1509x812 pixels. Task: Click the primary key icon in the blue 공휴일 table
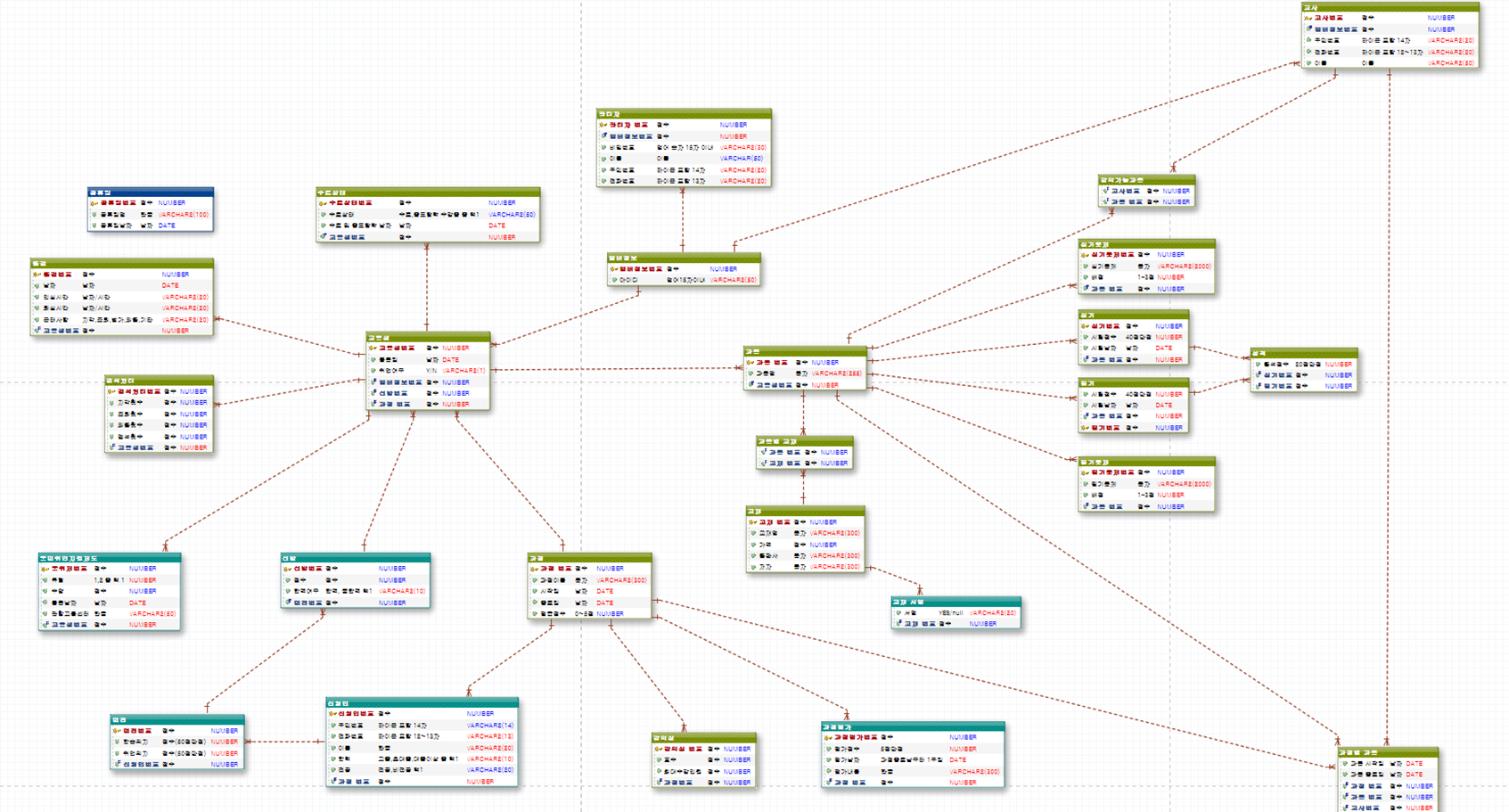pyautogui.click(x=94, y=203)
